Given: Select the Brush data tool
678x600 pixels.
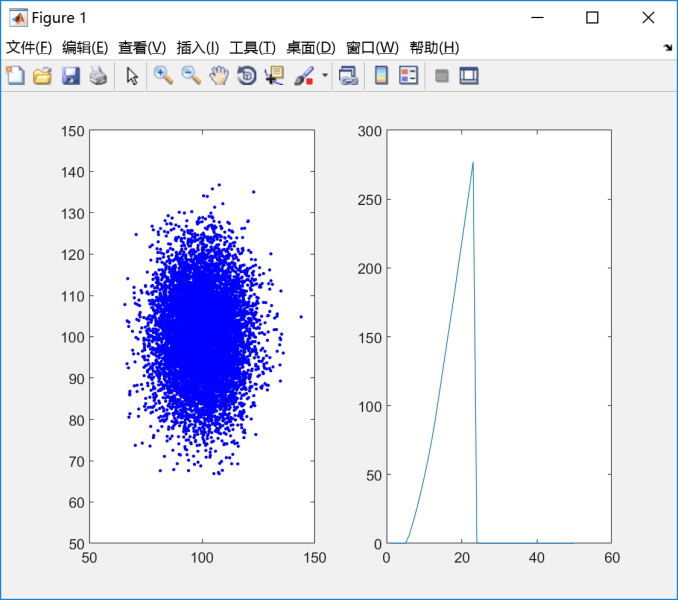Looking at the screenshot, I should coord(304,76).
